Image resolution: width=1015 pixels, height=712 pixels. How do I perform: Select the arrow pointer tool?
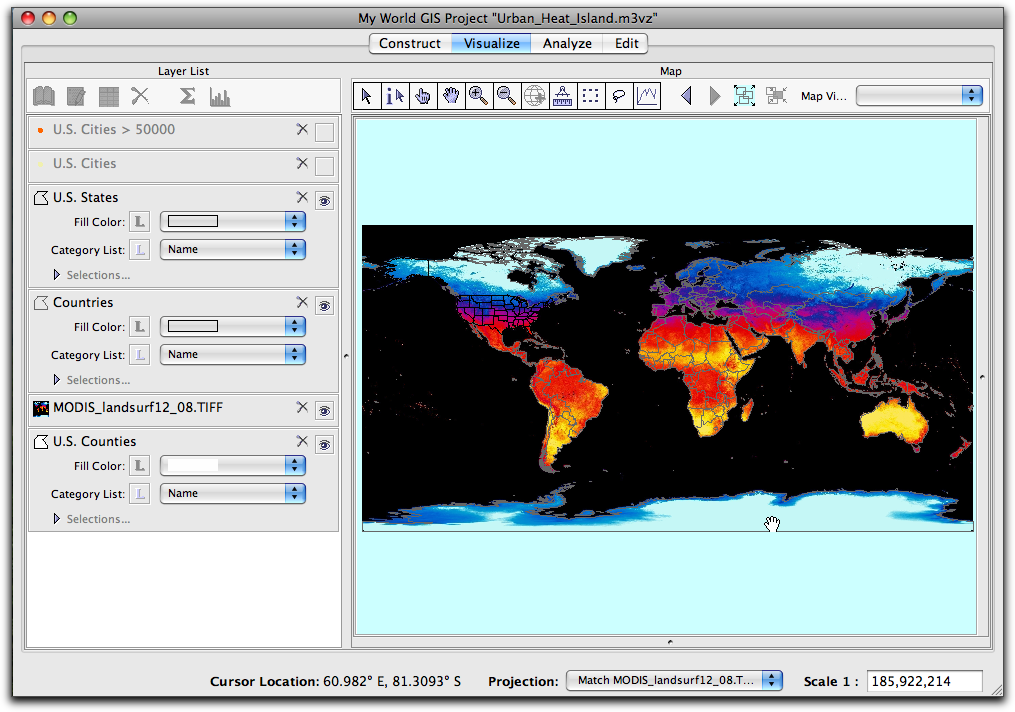pyautogui.click(x=367, y=96)
